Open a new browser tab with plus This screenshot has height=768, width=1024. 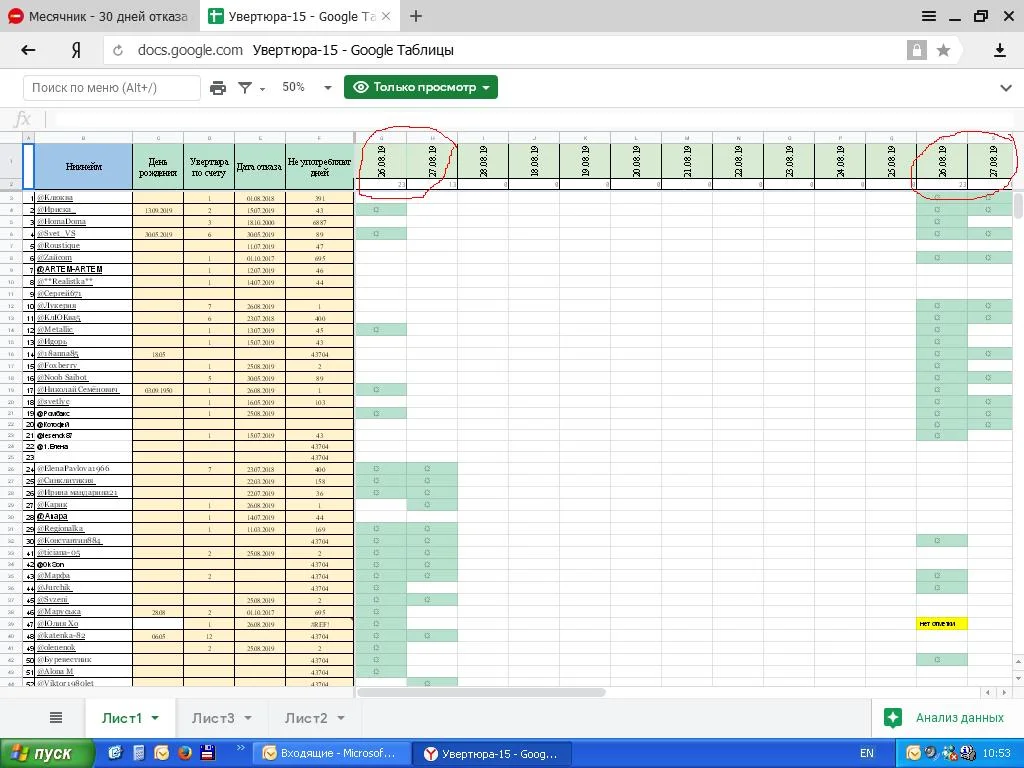[x=416, y=16]
